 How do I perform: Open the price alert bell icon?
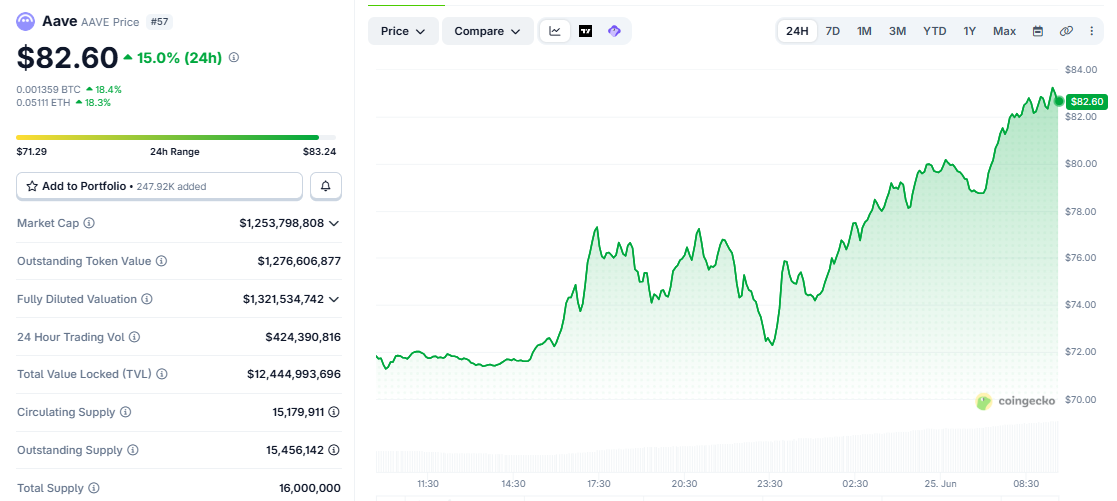tap(326, 186)
